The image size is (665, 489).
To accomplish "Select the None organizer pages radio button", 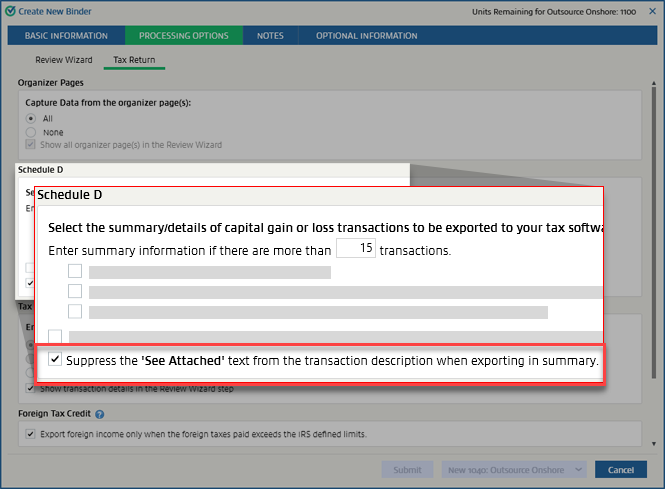I will point(31,132).
